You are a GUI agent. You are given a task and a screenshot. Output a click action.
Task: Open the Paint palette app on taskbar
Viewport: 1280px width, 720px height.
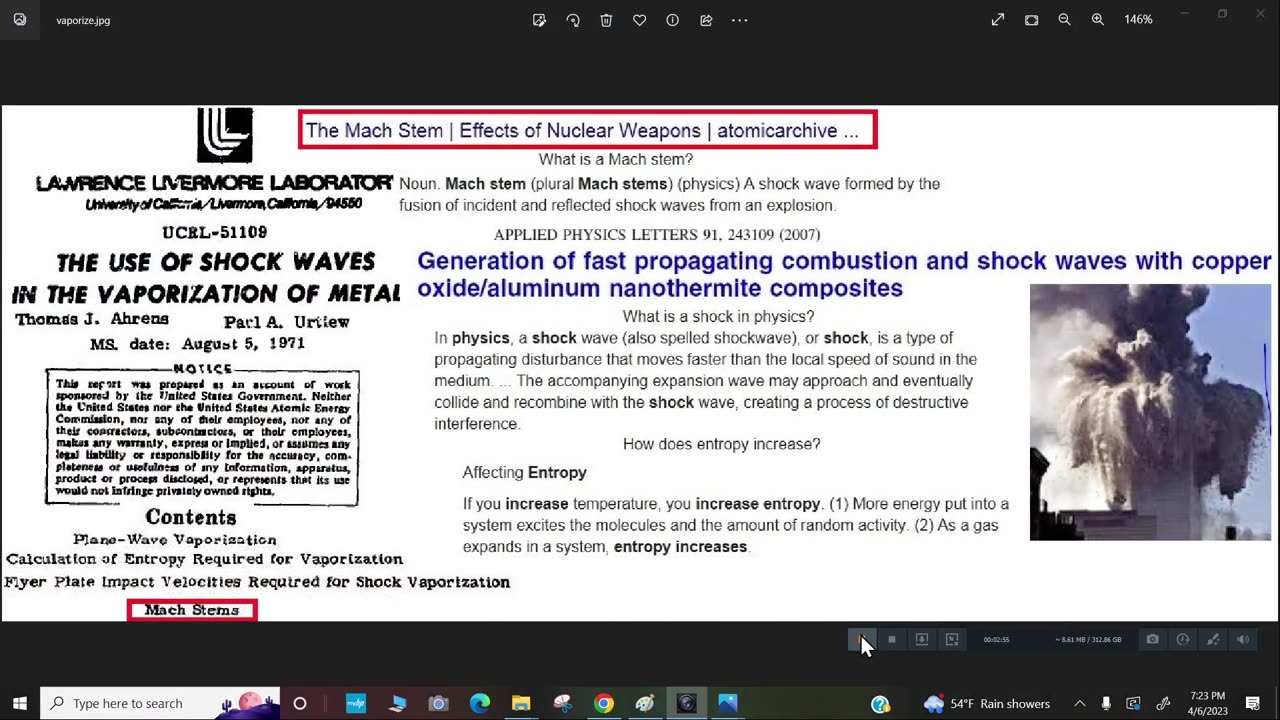coord(645,703)
